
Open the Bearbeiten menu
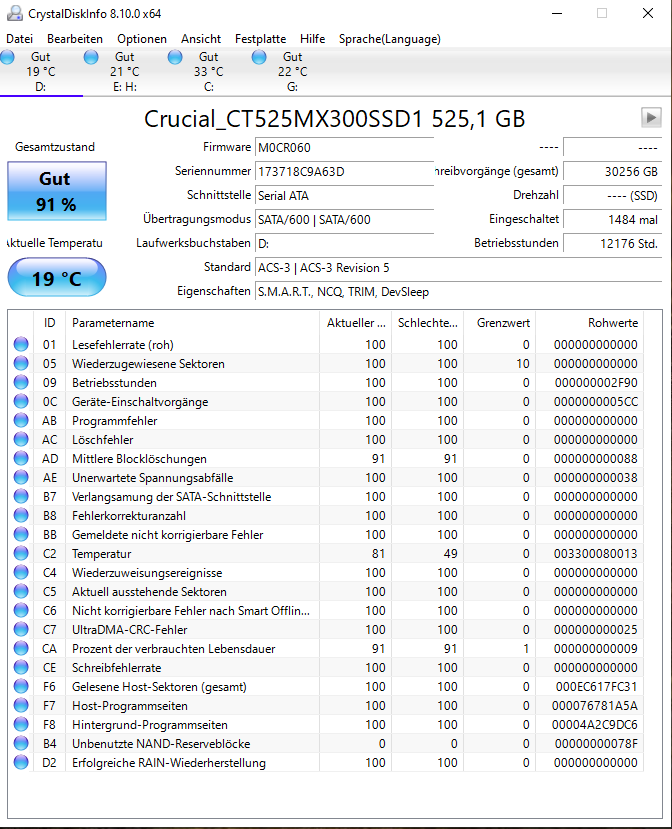[x=75, y=39]
